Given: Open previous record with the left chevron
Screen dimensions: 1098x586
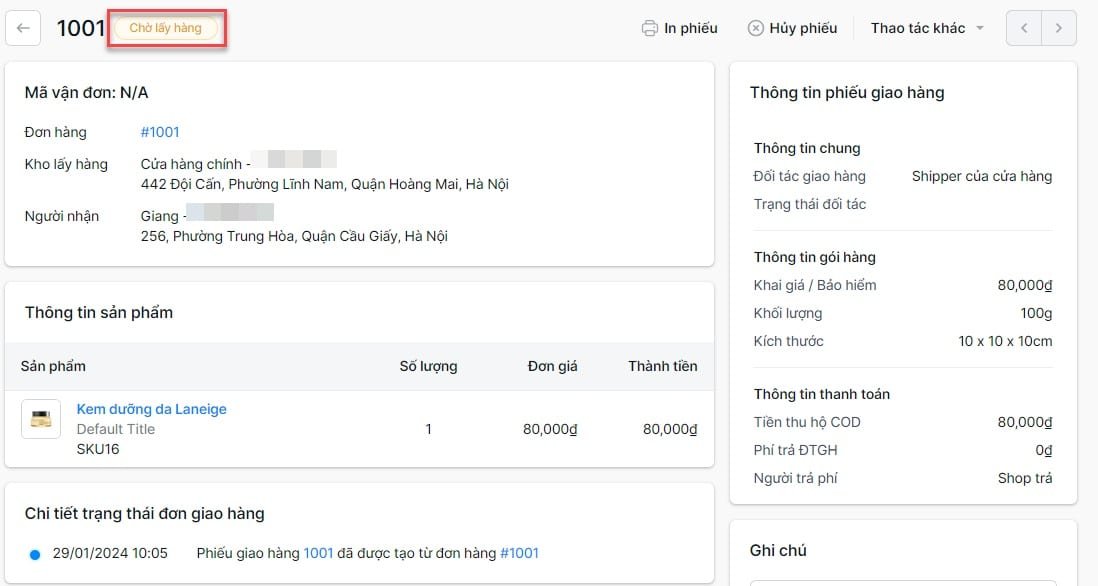Looking at the screenshot, I should tap(1022, 28).
